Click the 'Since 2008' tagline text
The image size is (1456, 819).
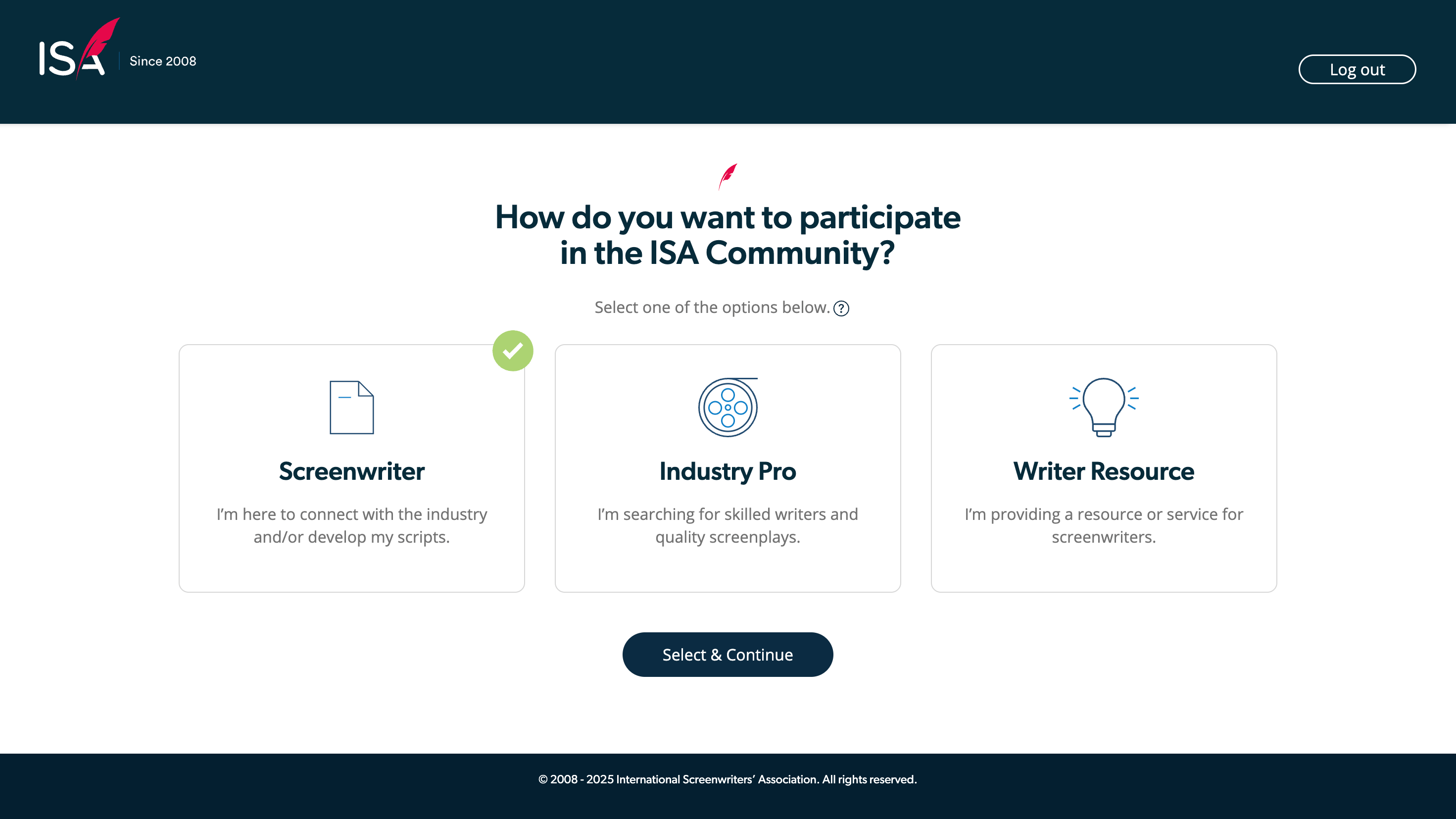pyautogui.click(x=163, y=61)
